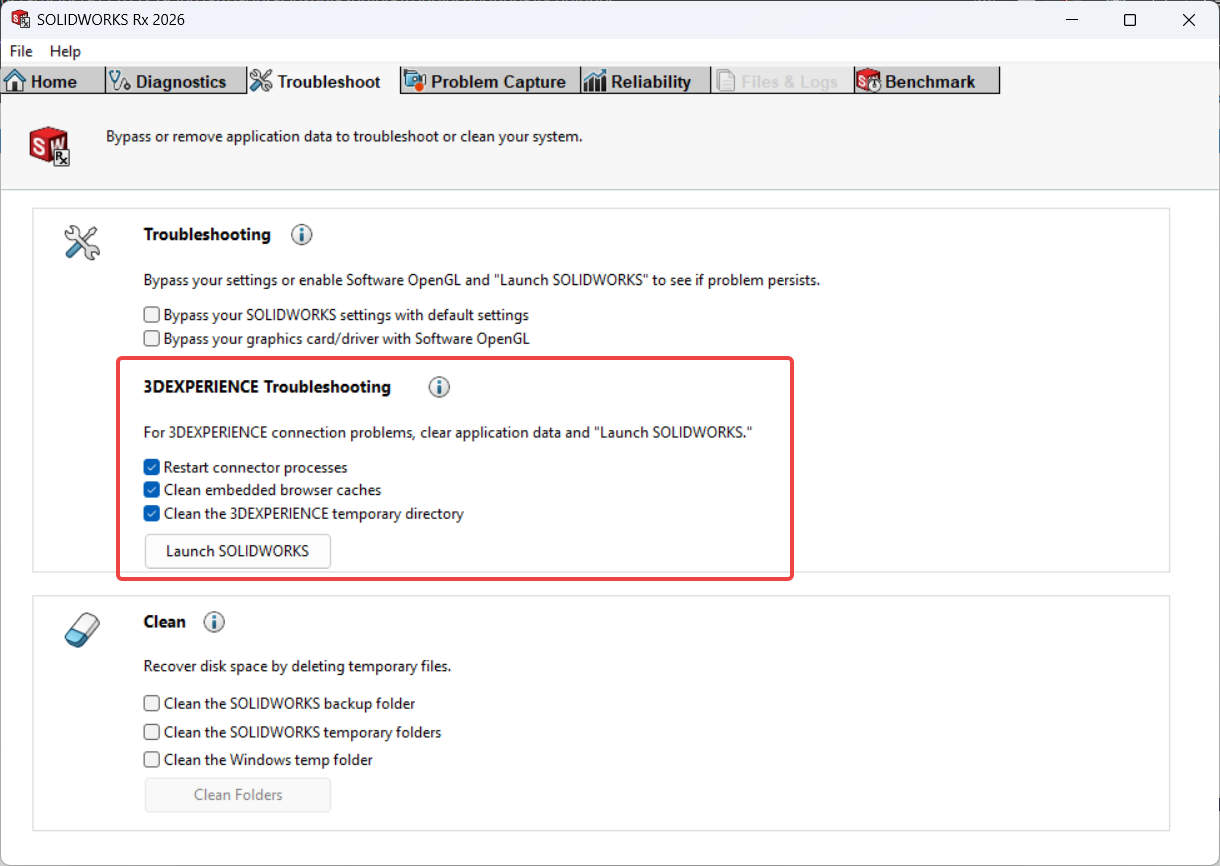
Task: Click the 3DEXPERIENCE Troubleshooting heading text
Action: pyautogui.click(x=267, y=387)
